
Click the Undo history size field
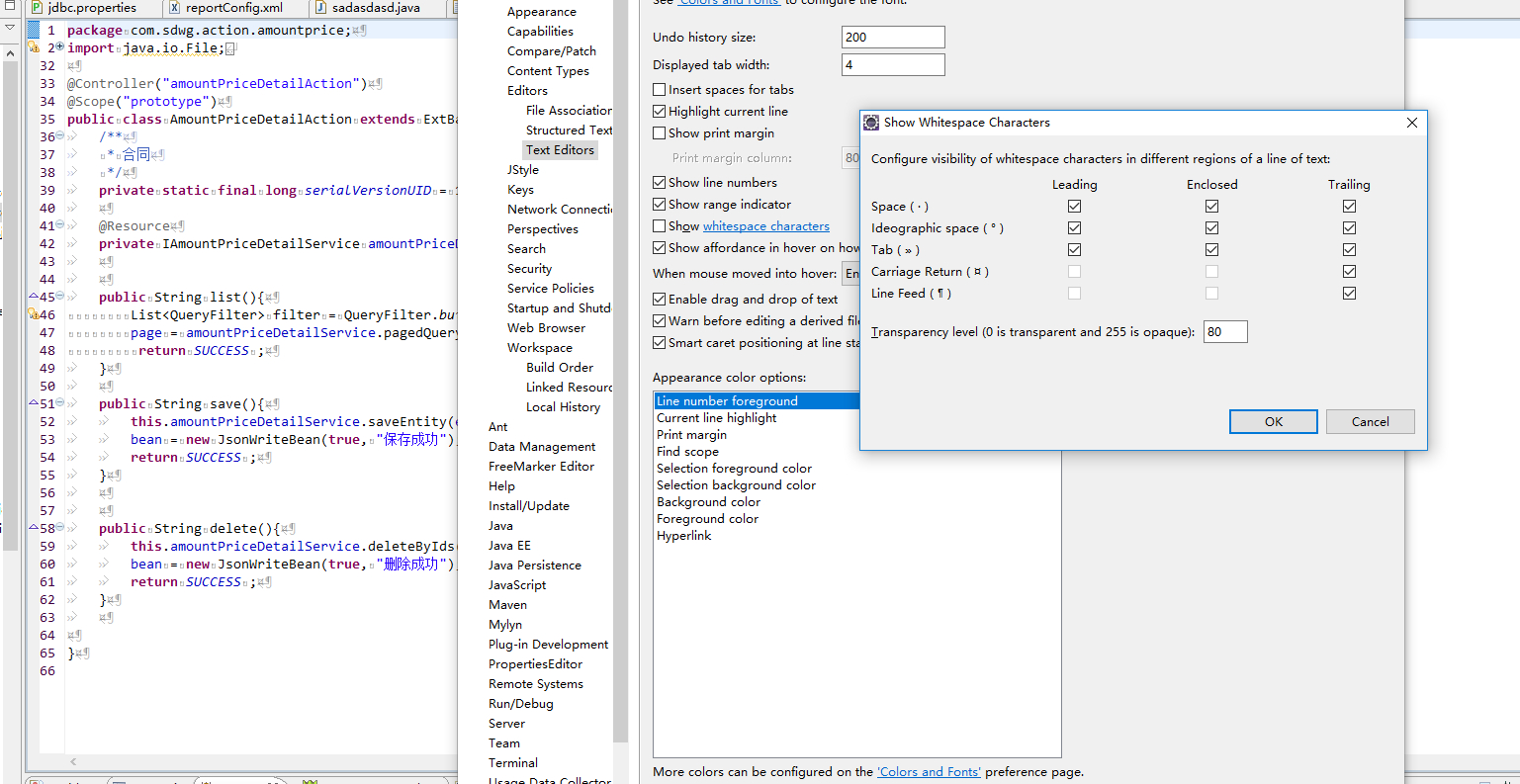[893, 38]
